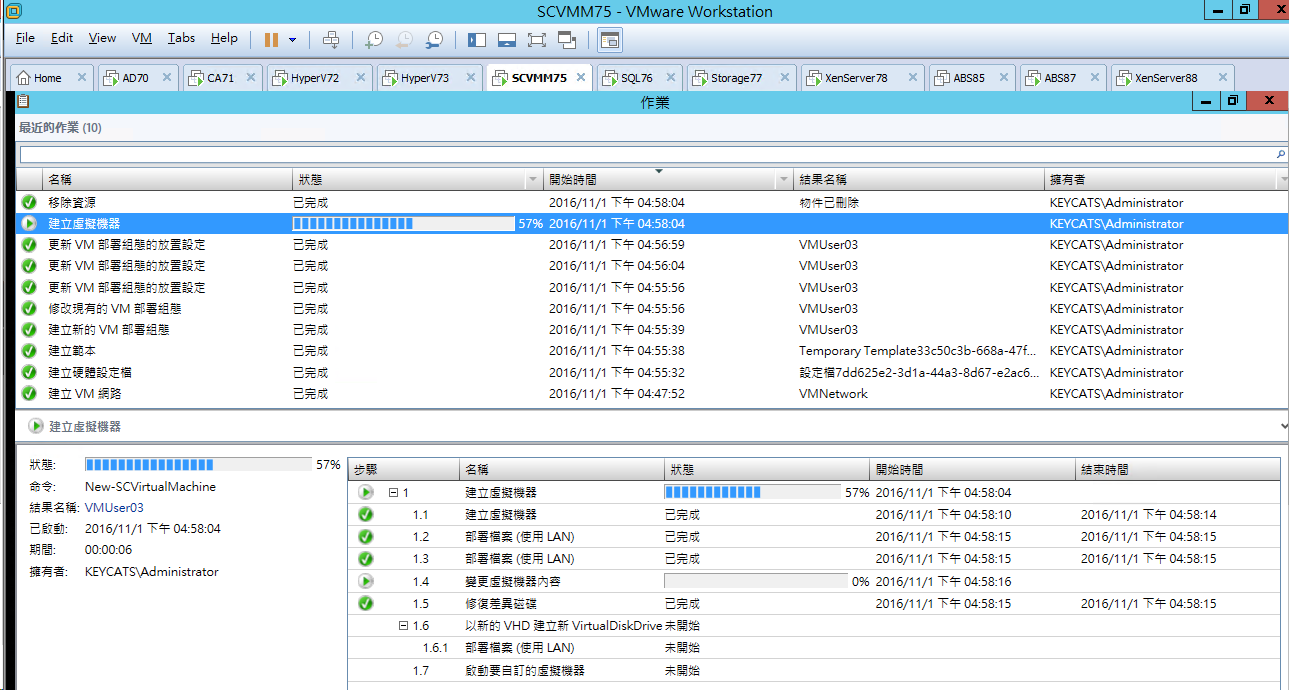This screenshot has width=1289, height=690.
Task: Switch to the XenServer88 tab
Action: click(x=1171, y=78)
